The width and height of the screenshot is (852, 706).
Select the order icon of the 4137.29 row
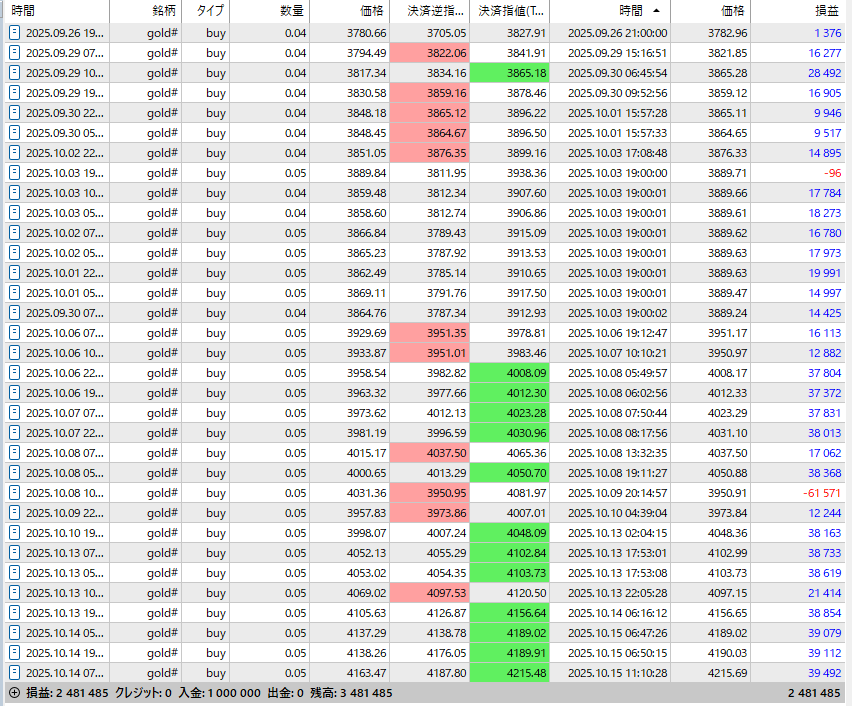coord(15,633)
